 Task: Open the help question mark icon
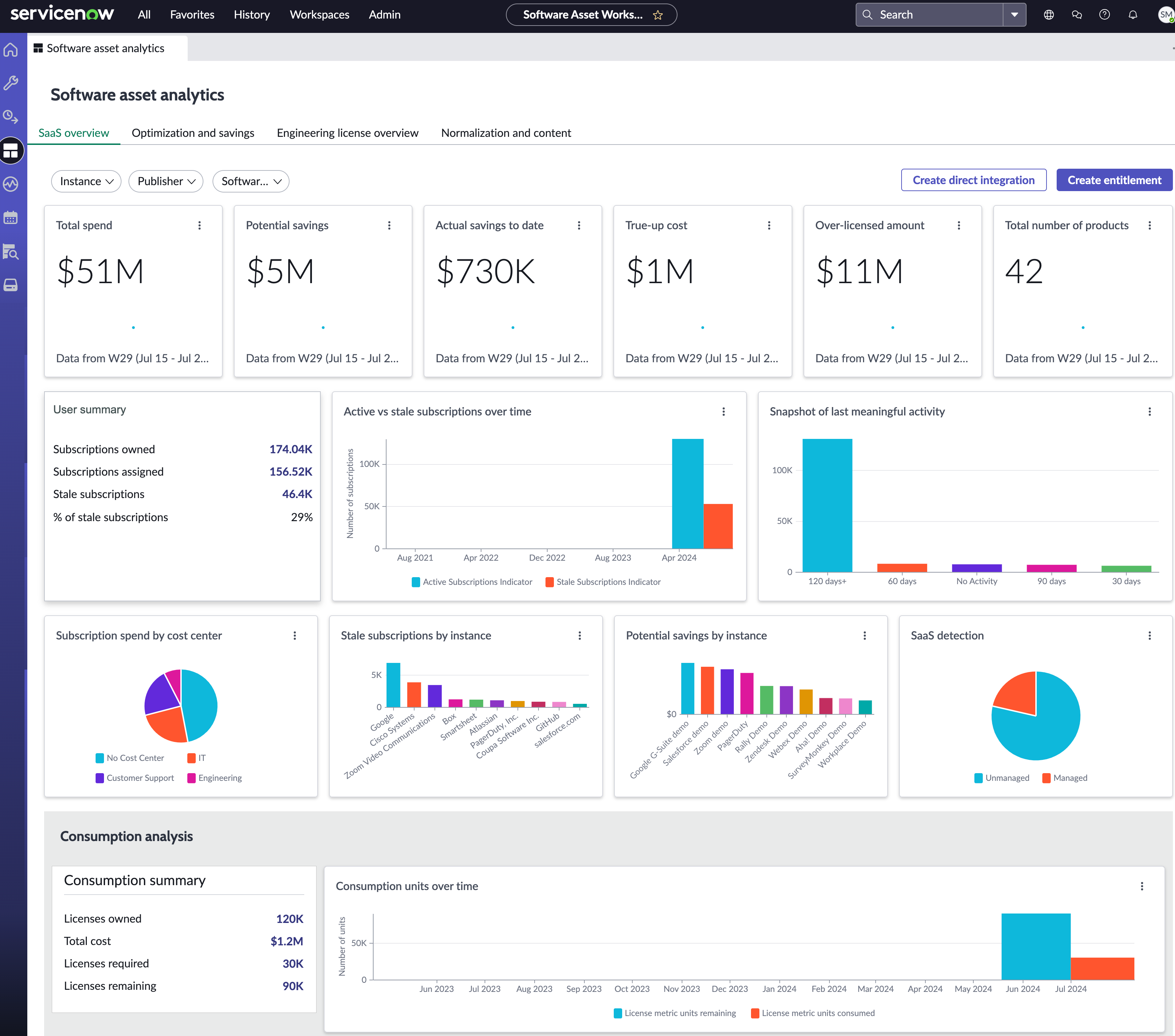coord(1104,15)
